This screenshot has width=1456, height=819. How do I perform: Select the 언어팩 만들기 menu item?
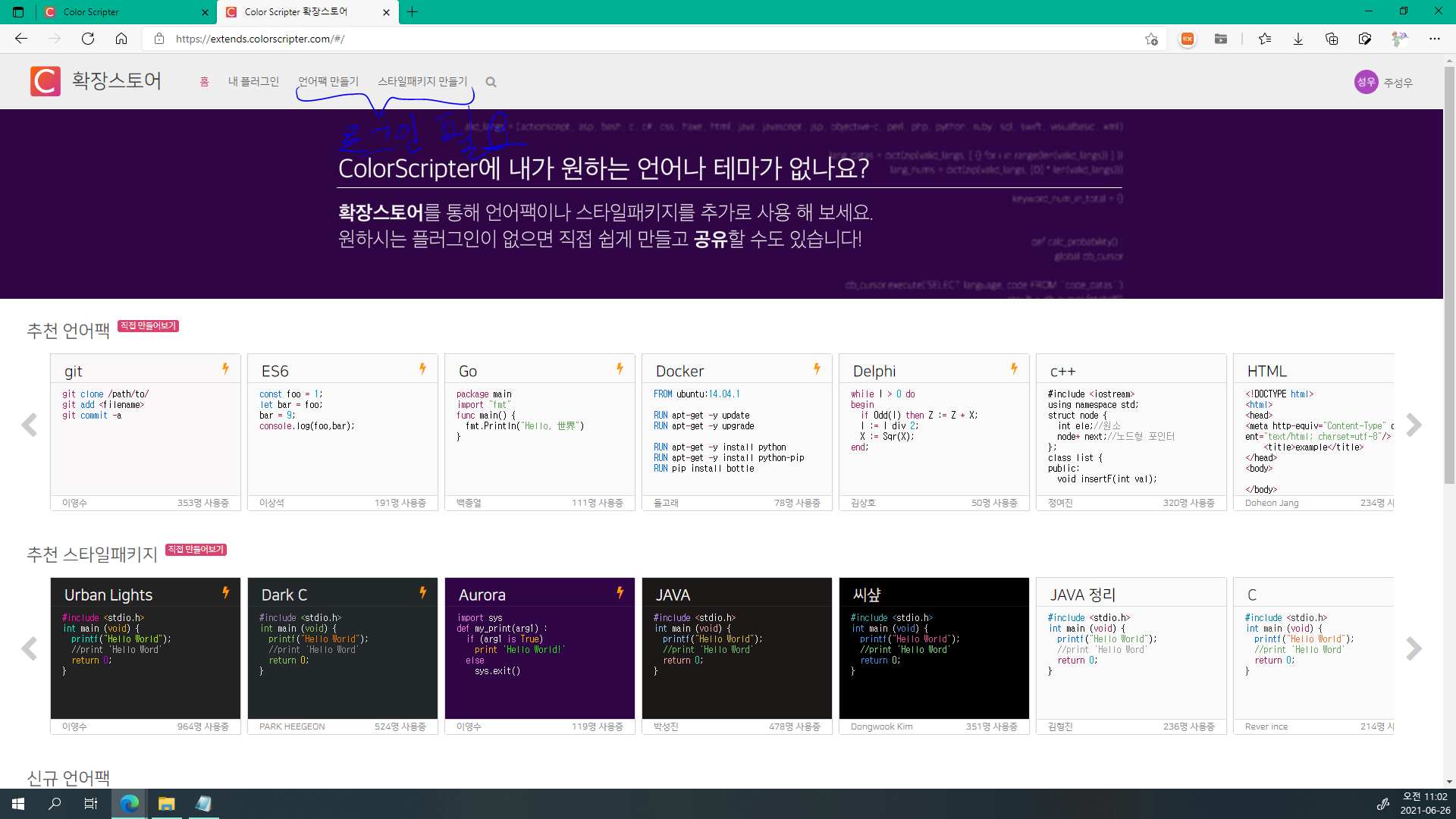[x=328, y=82]
